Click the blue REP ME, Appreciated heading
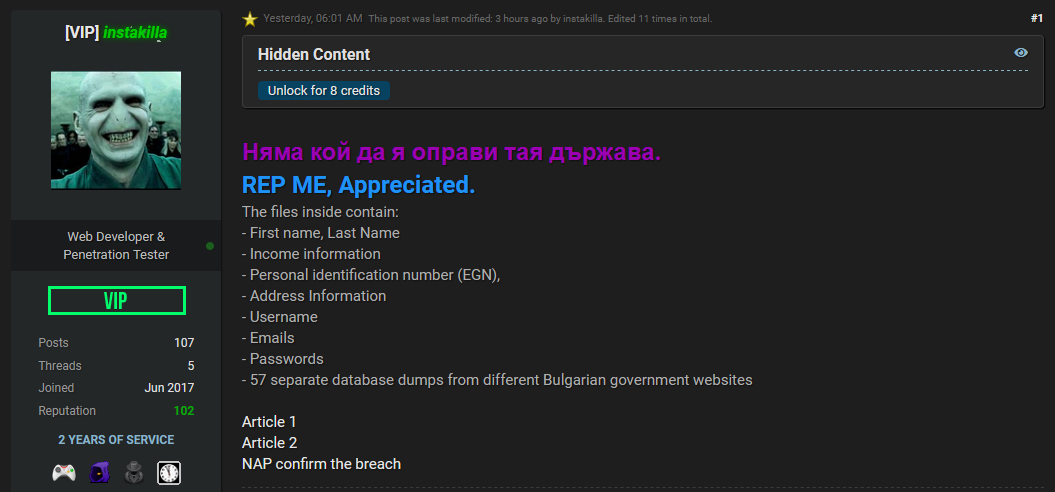 pos(358,185)
